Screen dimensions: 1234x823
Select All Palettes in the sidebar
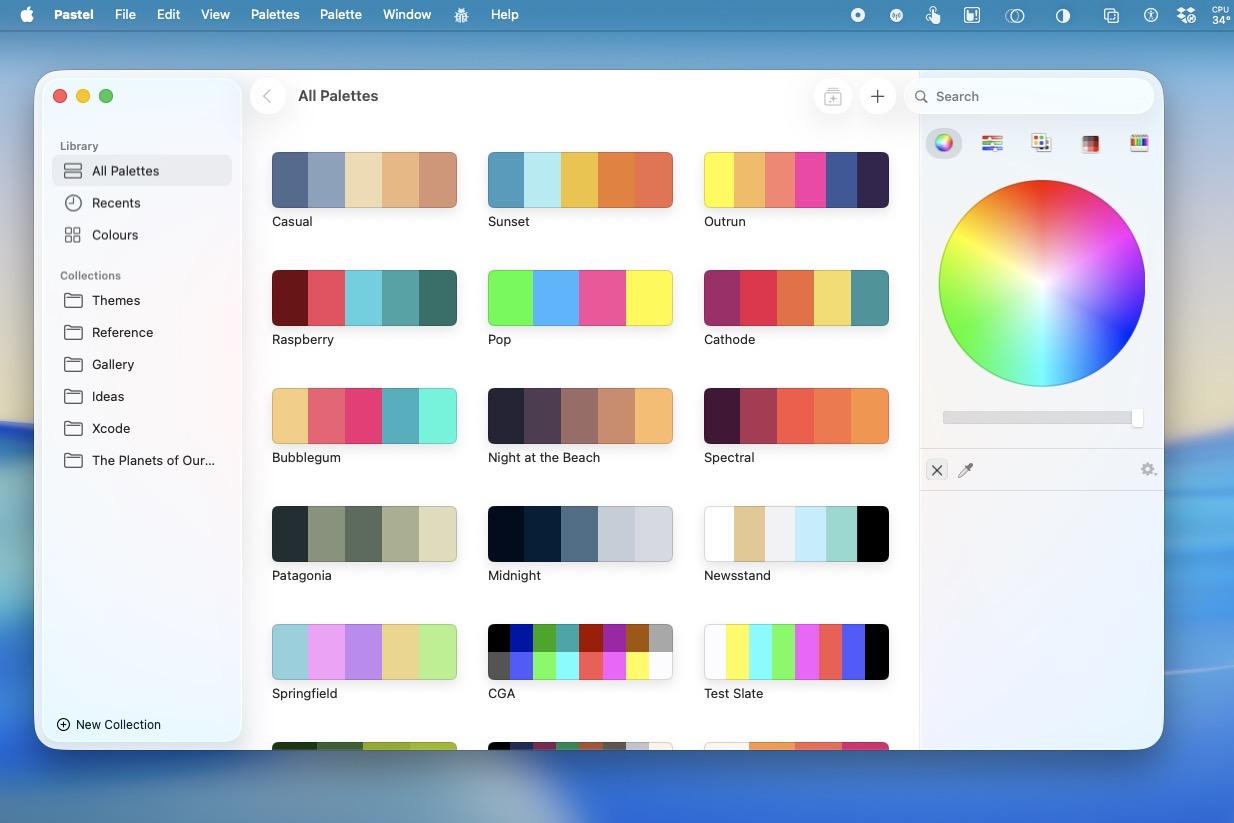[x=142, y=171]
